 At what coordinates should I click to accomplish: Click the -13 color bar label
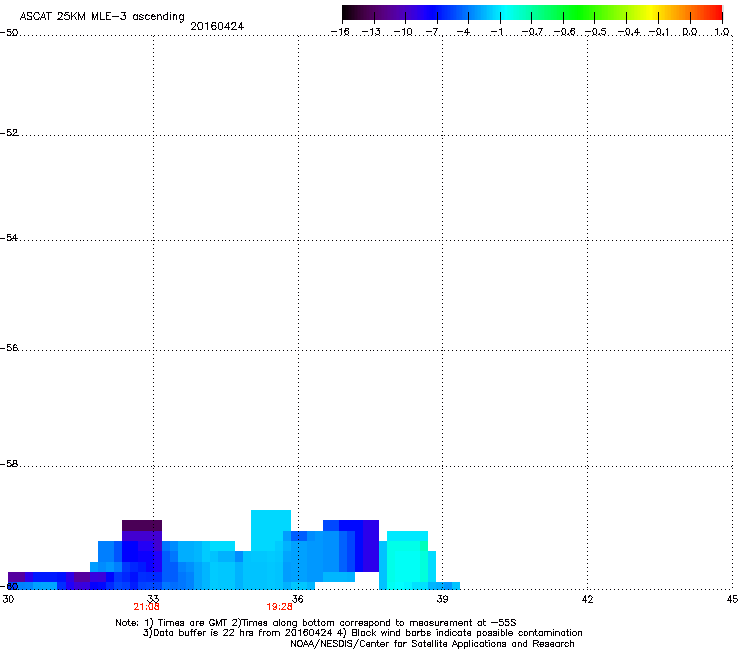pyautogui.click(x=371, y=32)
